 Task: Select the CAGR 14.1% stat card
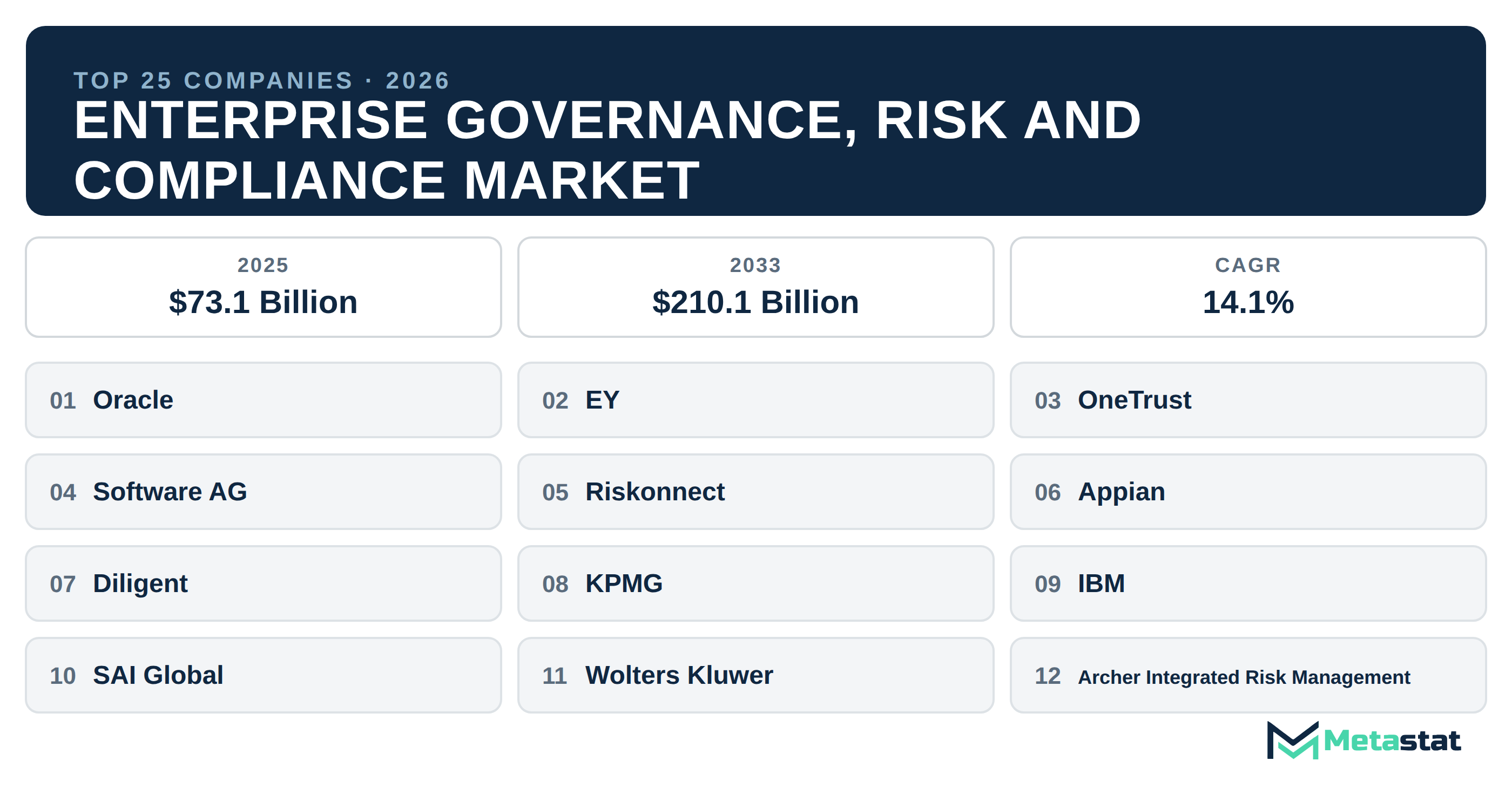click(x=1248, y=287)
